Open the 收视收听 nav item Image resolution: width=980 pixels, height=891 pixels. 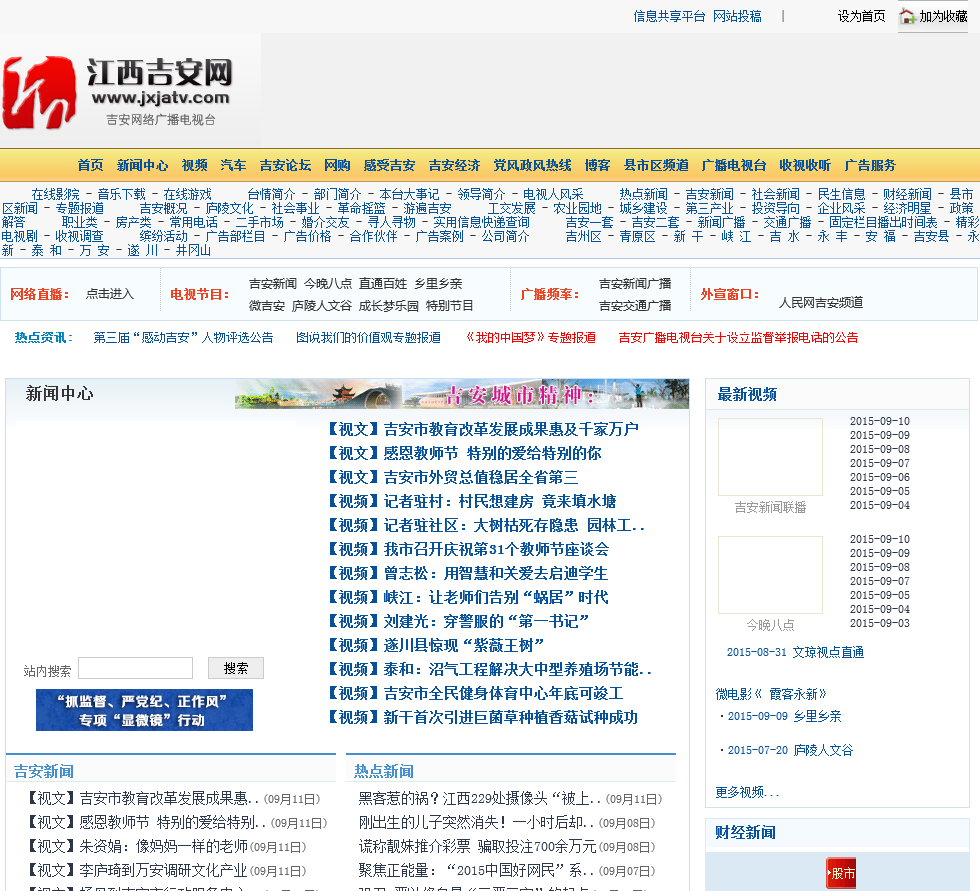click(x=805, y=165)
